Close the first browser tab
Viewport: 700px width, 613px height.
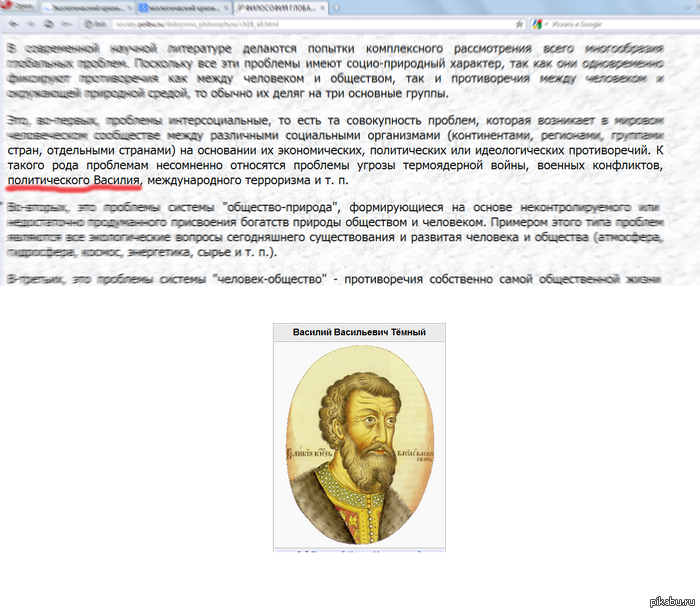pyautogui.click(x=130, y=8)
